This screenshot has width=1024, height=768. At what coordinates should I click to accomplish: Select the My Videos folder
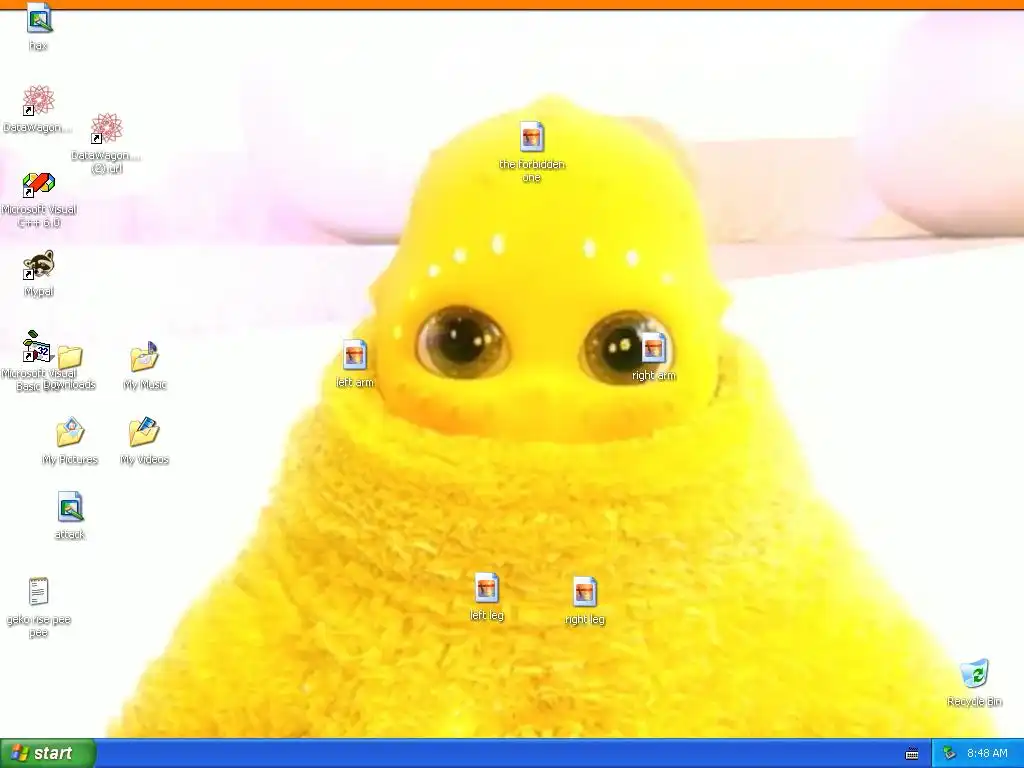click(x=144, y=432)
